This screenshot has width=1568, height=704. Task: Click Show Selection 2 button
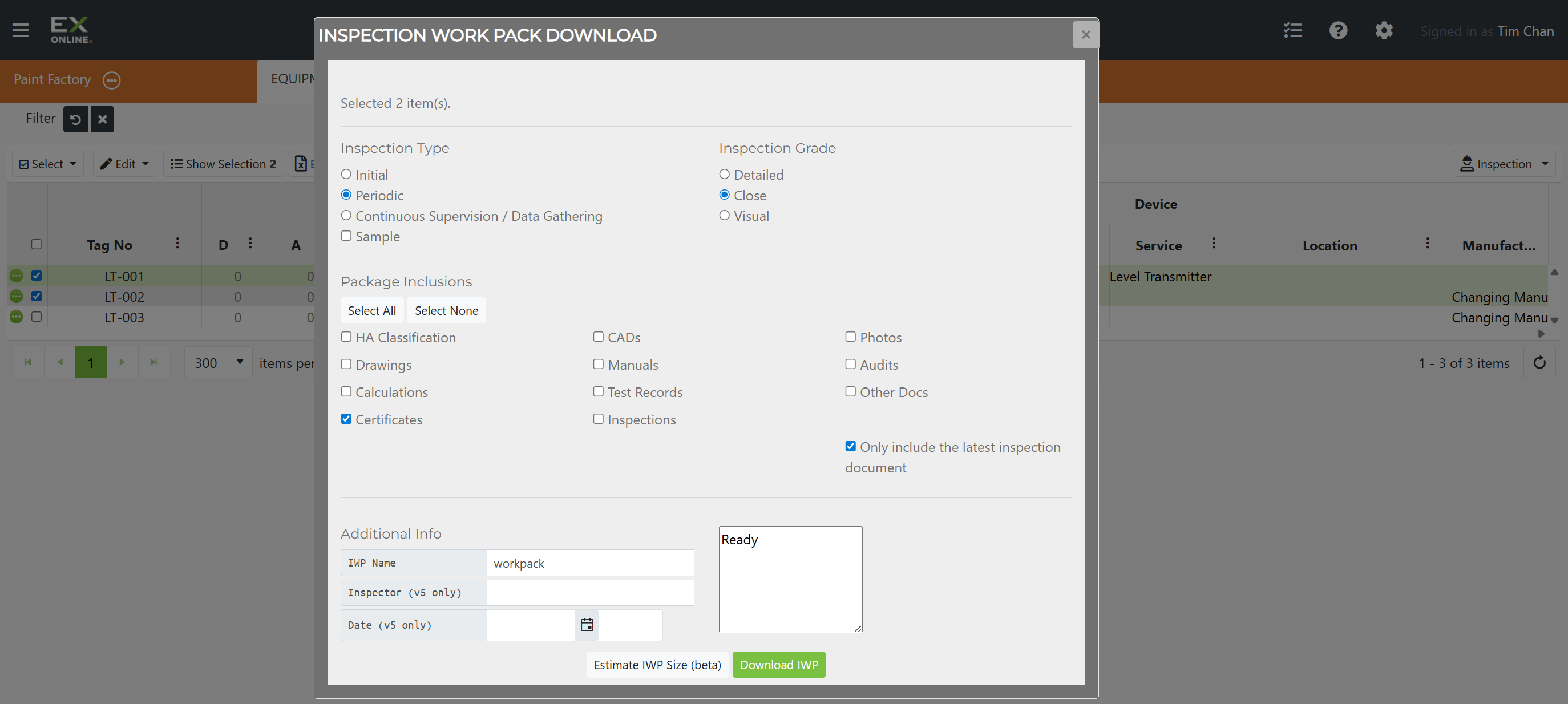point(224,164)
